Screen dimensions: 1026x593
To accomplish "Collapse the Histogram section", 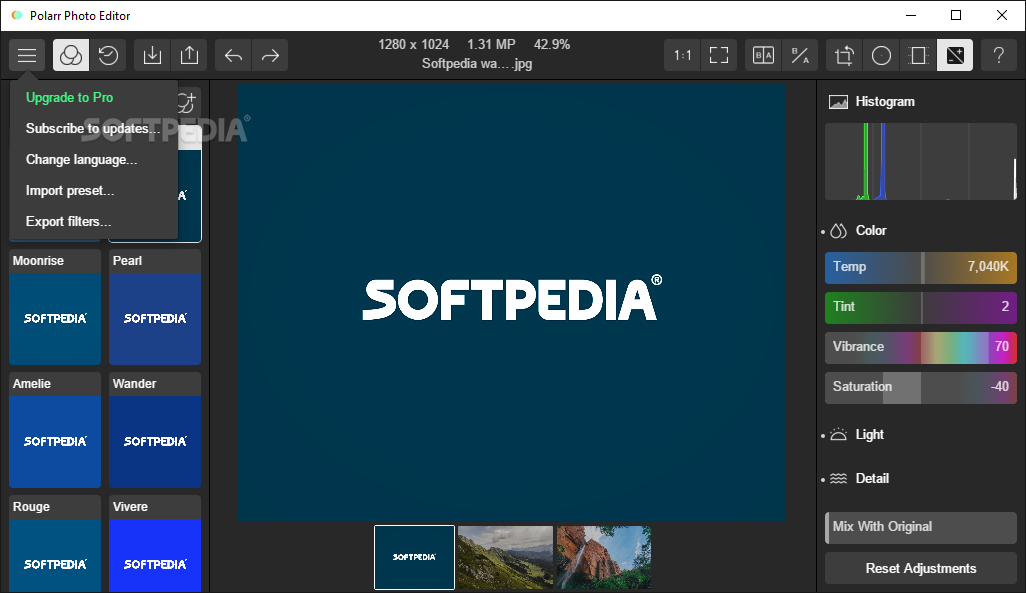I will click(x=885, y=101).
